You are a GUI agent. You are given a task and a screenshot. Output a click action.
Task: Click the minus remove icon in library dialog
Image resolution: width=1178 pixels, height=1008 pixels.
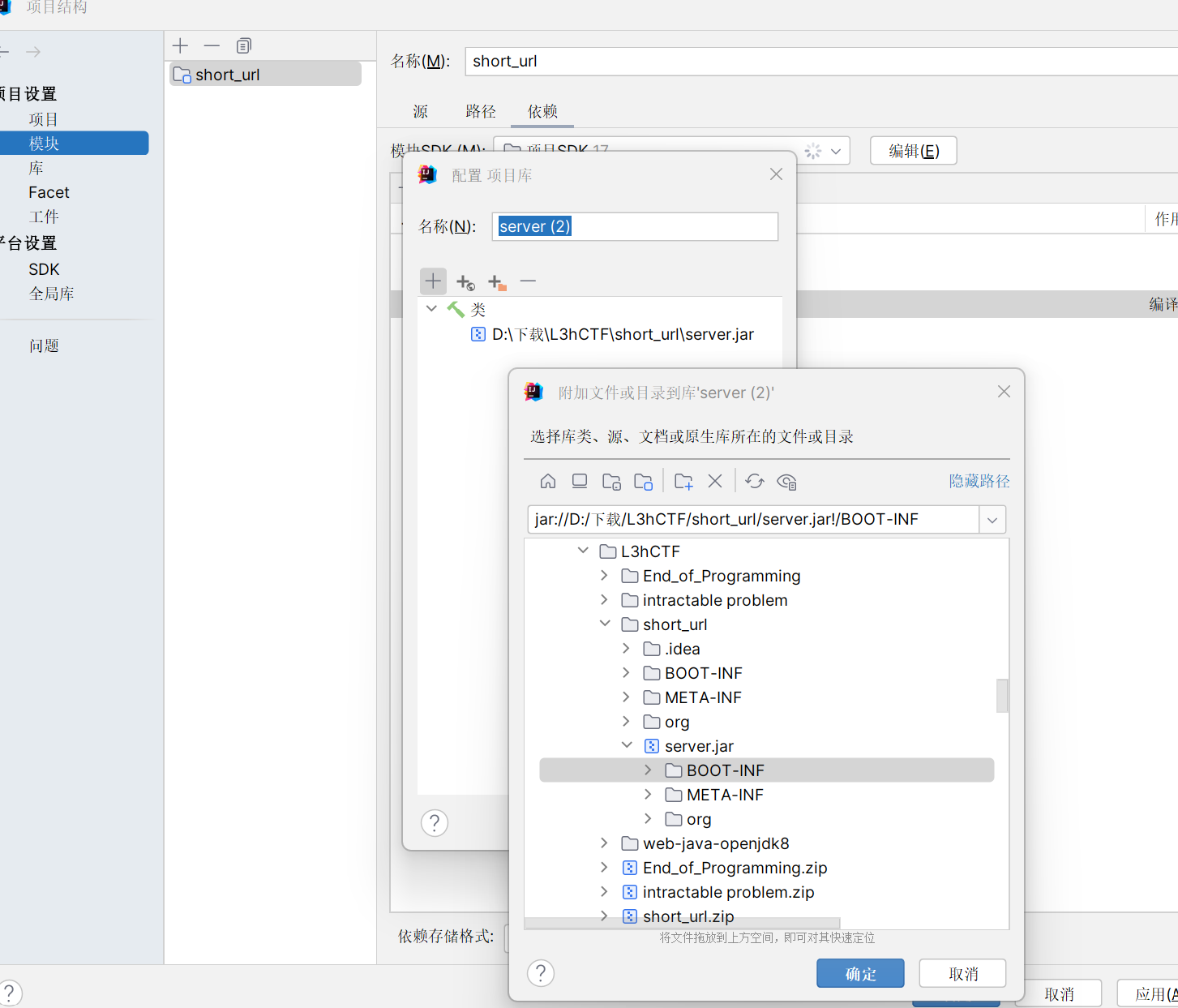coord(529,281)
